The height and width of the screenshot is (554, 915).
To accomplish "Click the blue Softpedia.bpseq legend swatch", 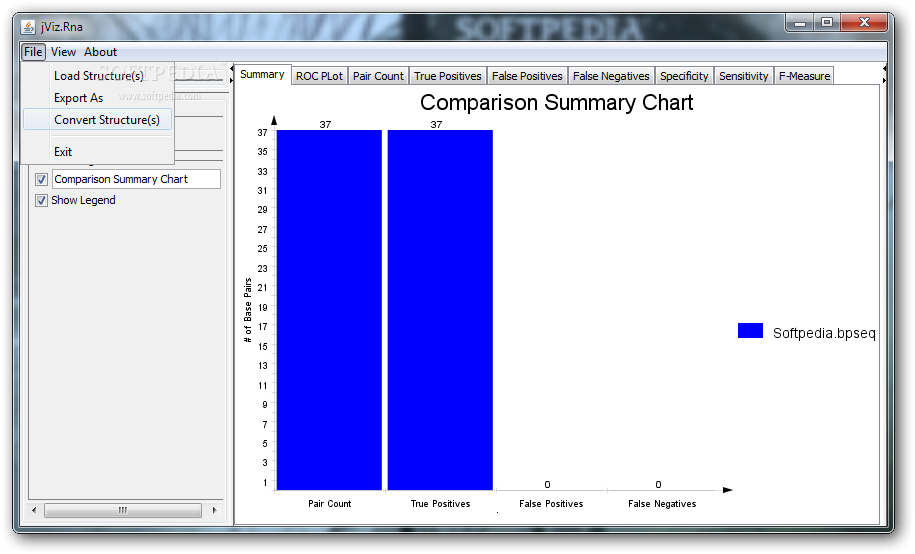I will click(750, 330).
